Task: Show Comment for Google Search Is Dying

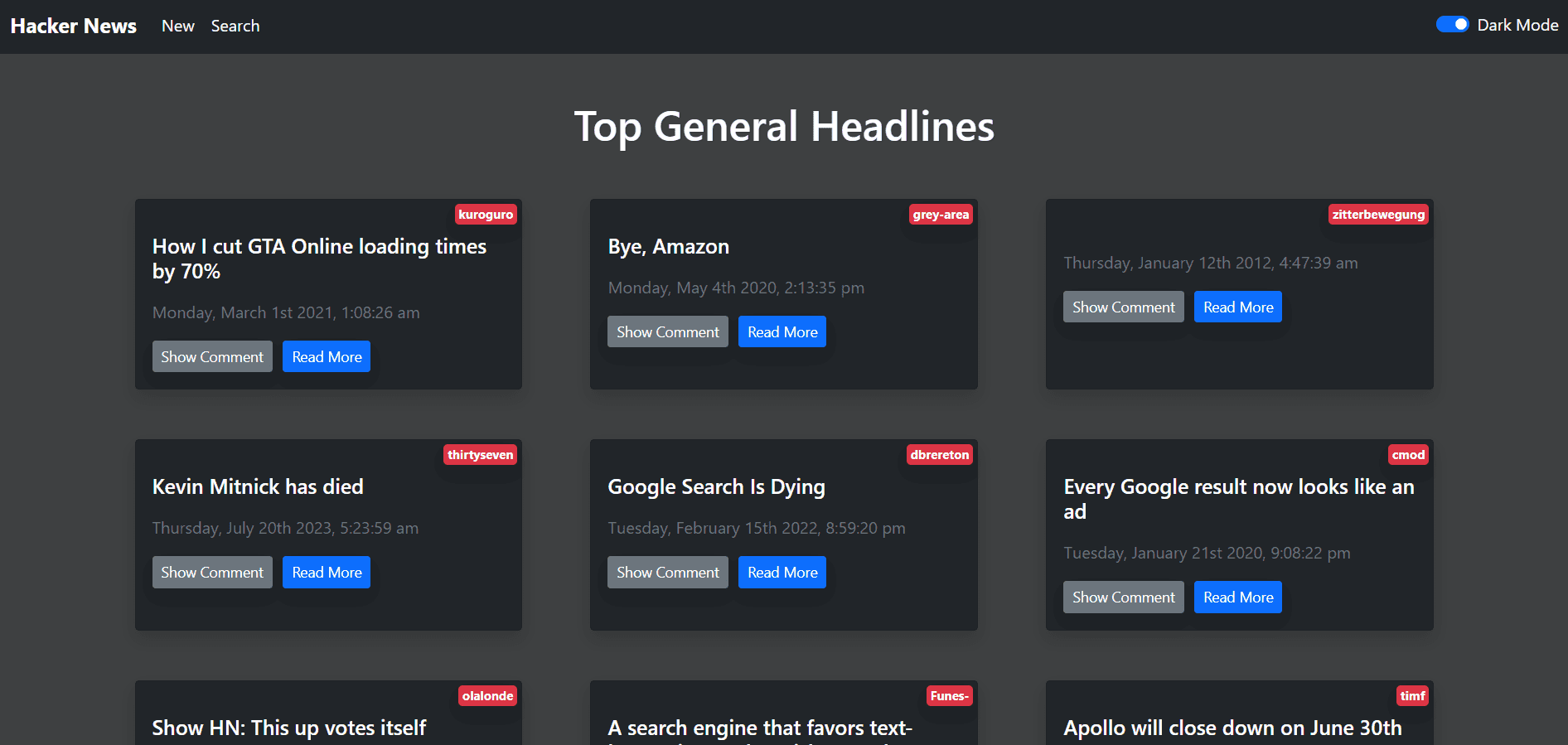Action: (668, 572)
